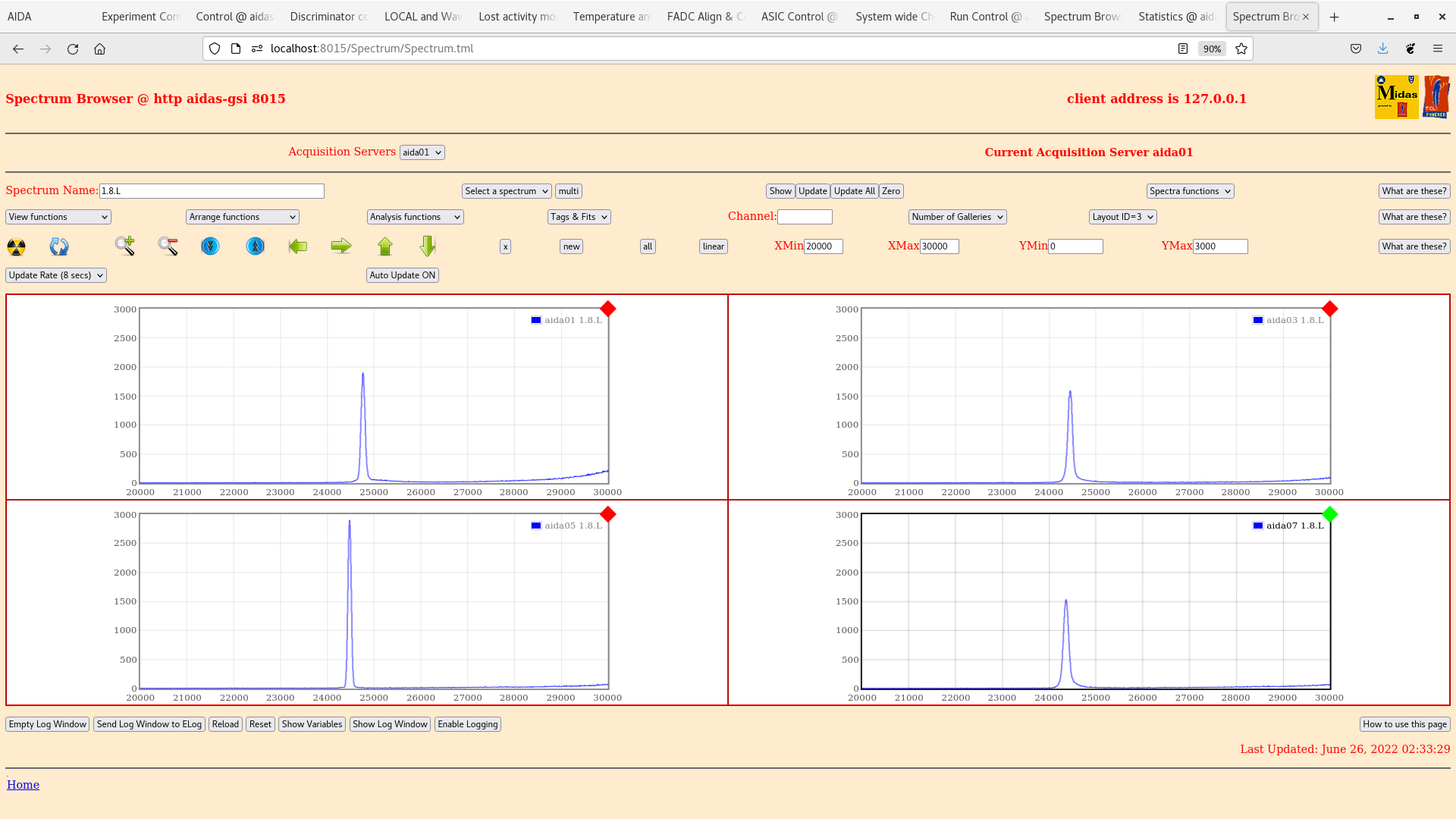Click the blue refresh arrows icon

(59, 246)
